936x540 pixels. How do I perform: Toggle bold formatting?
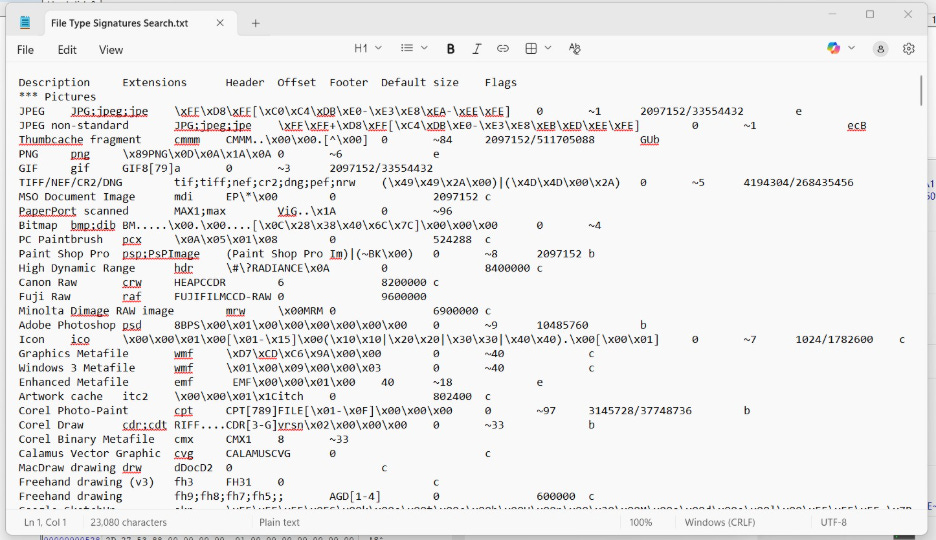pyautogui.click(x=451, y=49)
